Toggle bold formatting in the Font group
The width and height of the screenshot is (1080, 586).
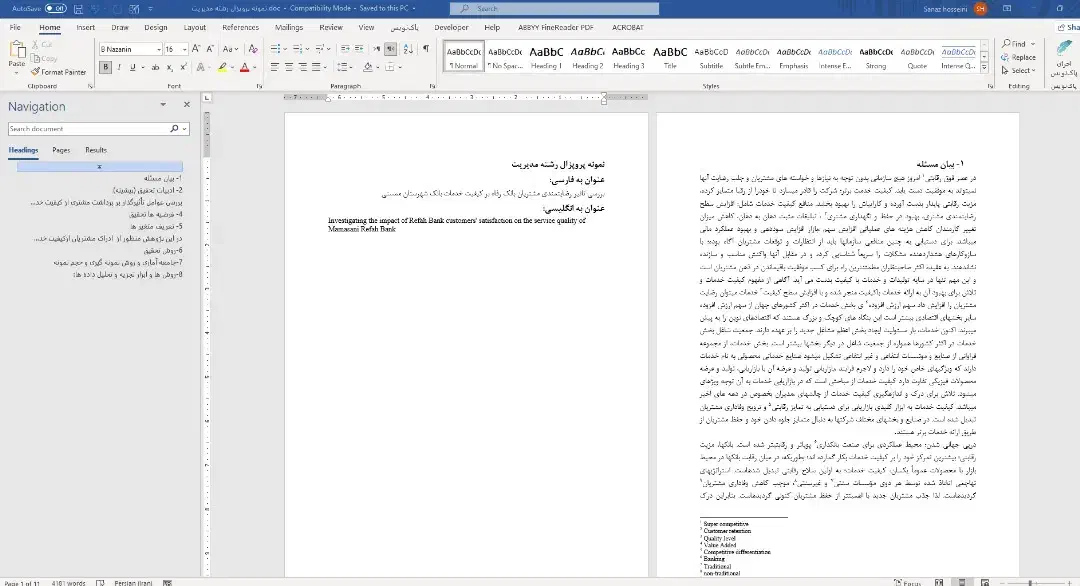pyautogui.click(x=105, y=66)
